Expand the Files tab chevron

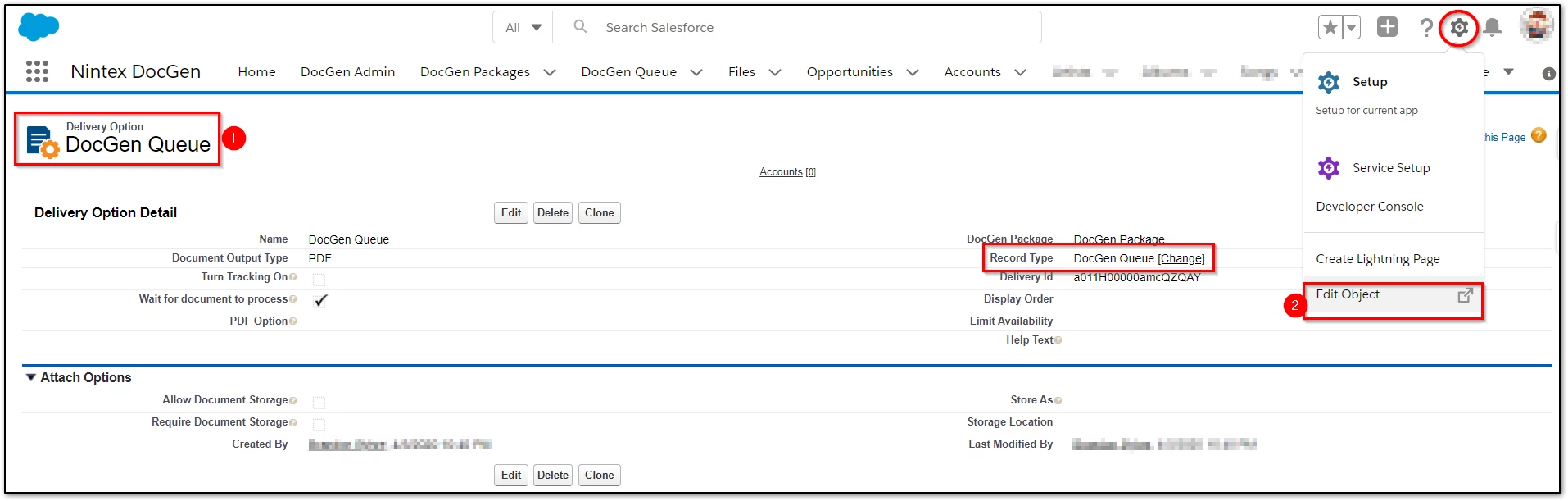click(775, 72)
